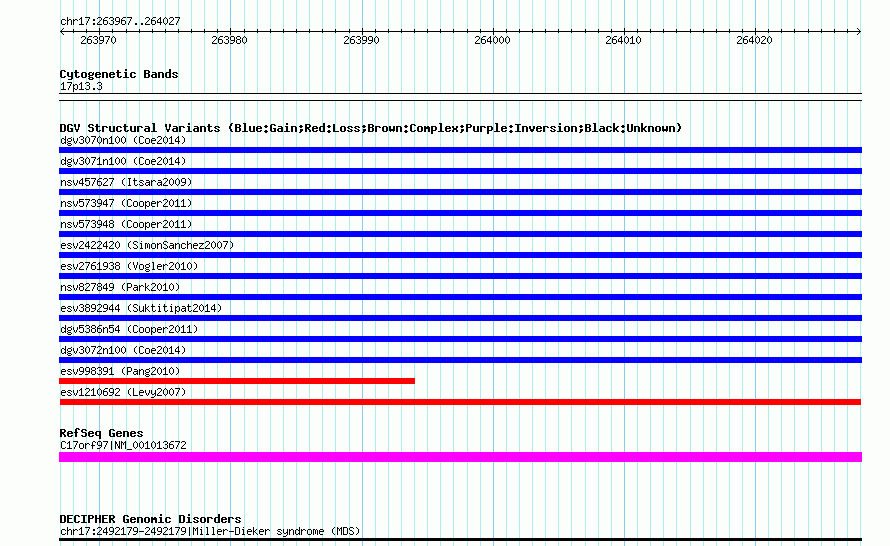Click the blue bar under nsv827849
Screen dimensions: 890x546
pos(460,297)
